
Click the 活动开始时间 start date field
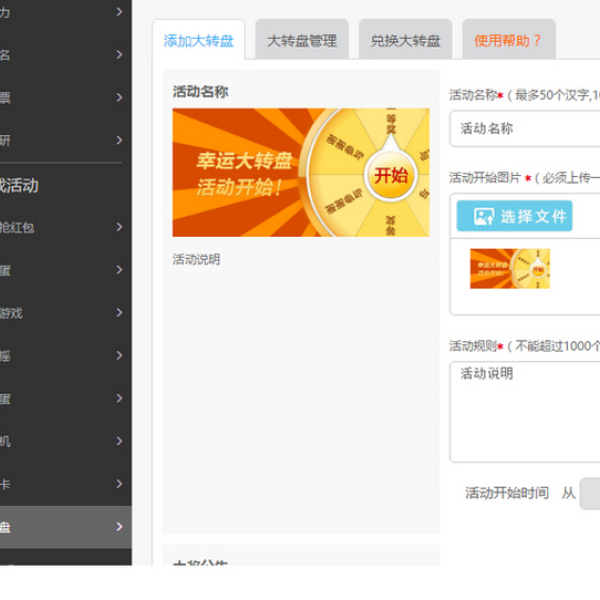pyautogui.click(x=590, y=493)
